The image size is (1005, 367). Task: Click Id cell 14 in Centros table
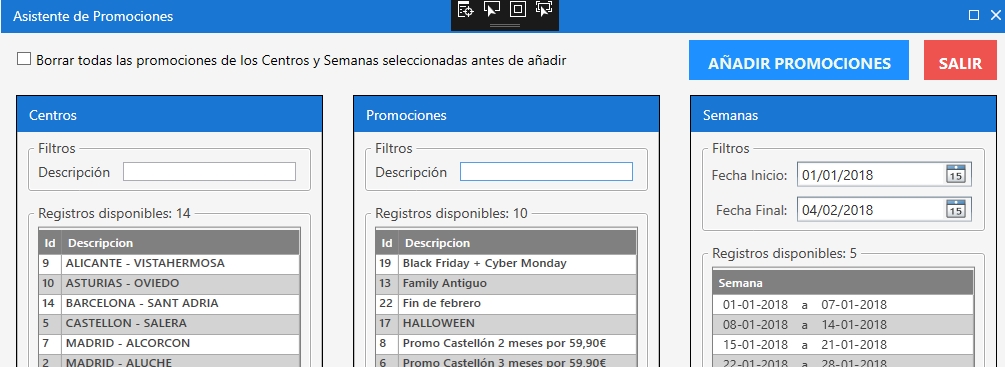[x=51, y=303]
